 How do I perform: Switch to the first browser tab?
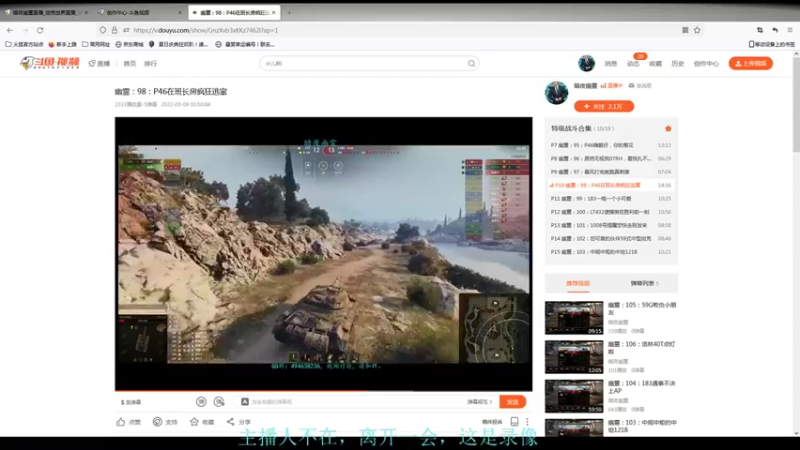(x=46, y=12)
